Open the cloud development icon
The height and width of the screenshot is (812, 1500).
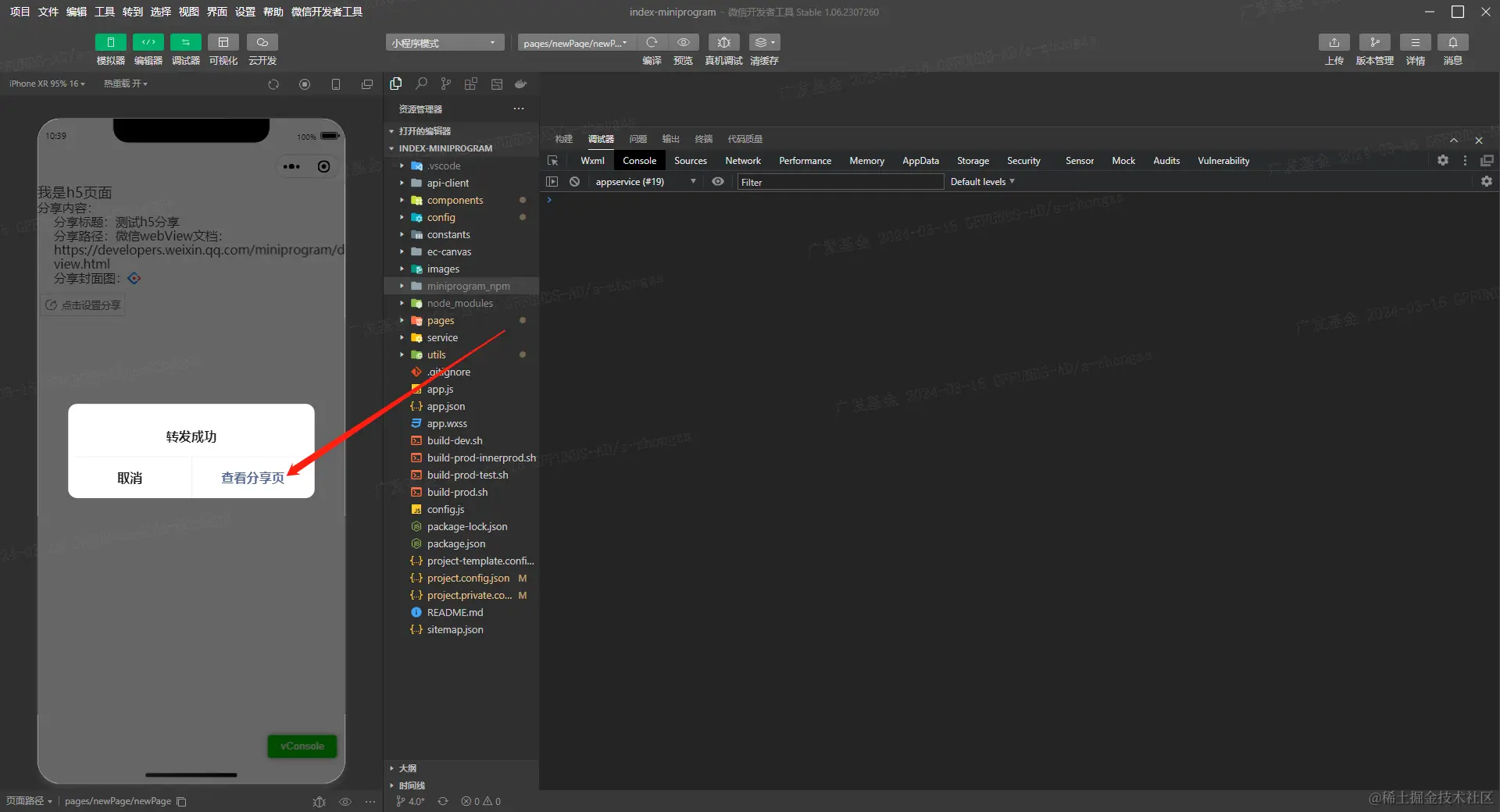pos(262,42)
